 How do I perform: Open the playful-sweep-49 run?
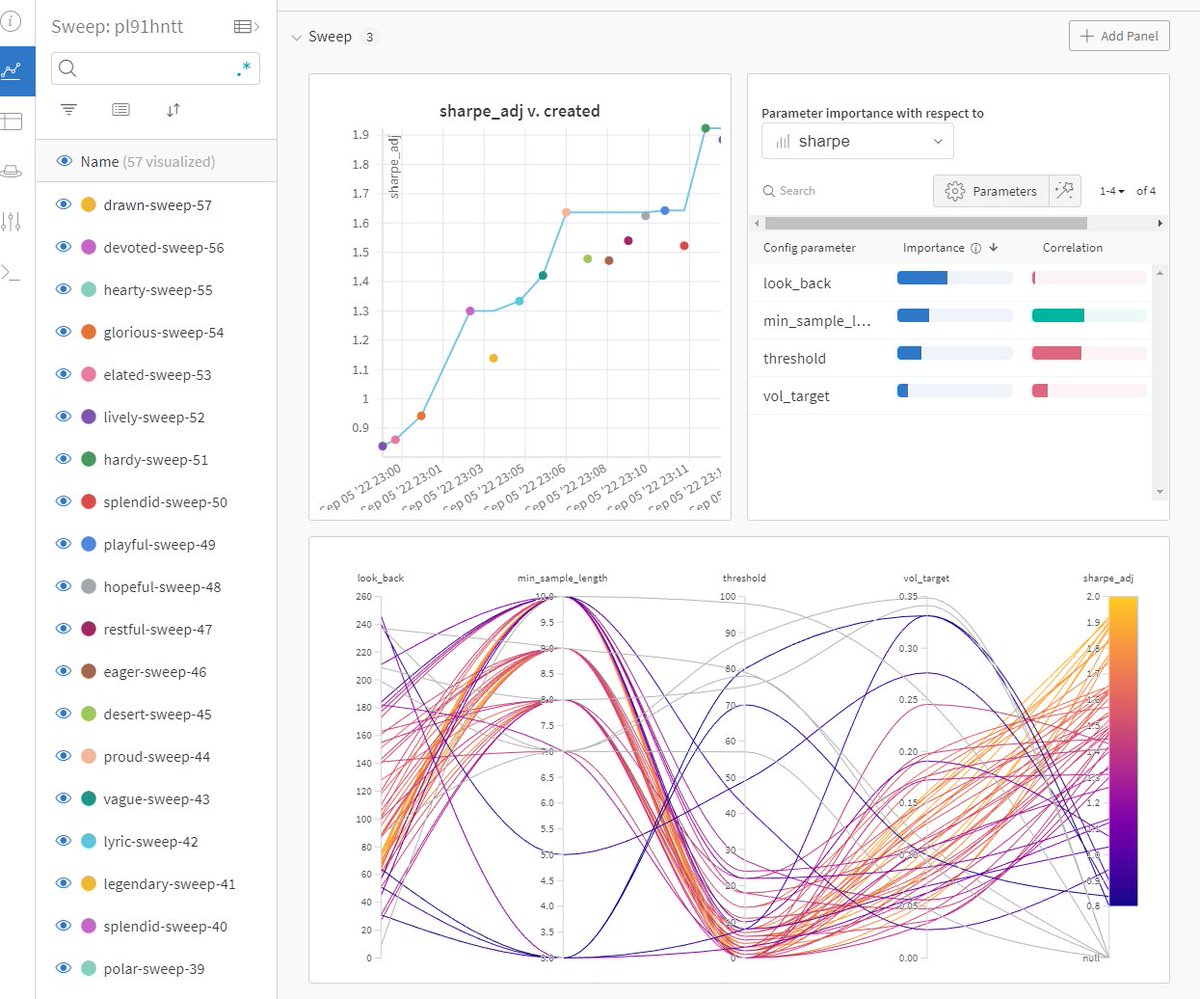point(159,544)
